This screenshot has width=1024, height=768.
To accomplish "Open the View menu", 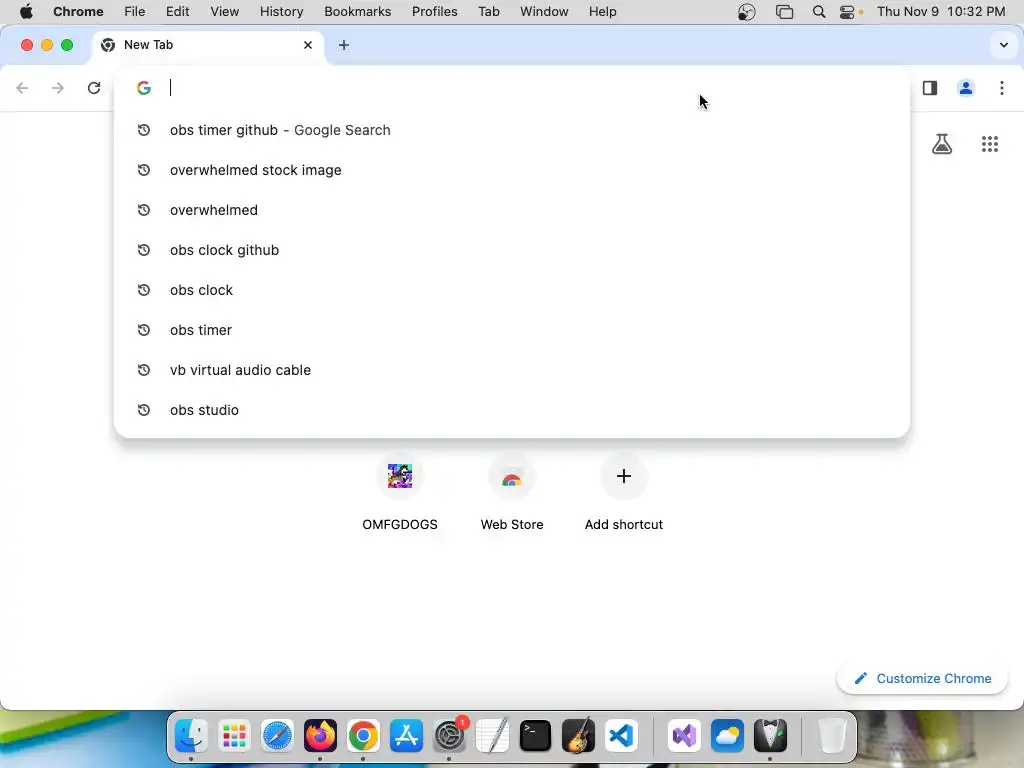I will 225,12.
